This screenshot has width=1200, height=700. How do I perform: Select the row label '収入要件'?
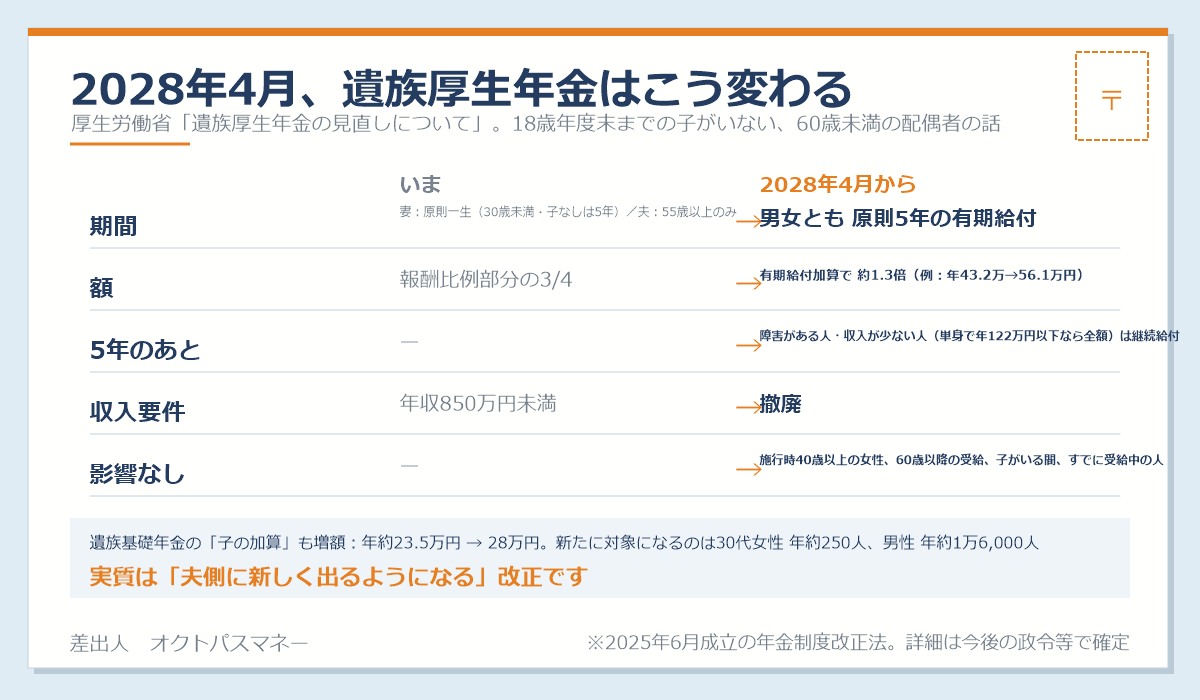[137, 412]
